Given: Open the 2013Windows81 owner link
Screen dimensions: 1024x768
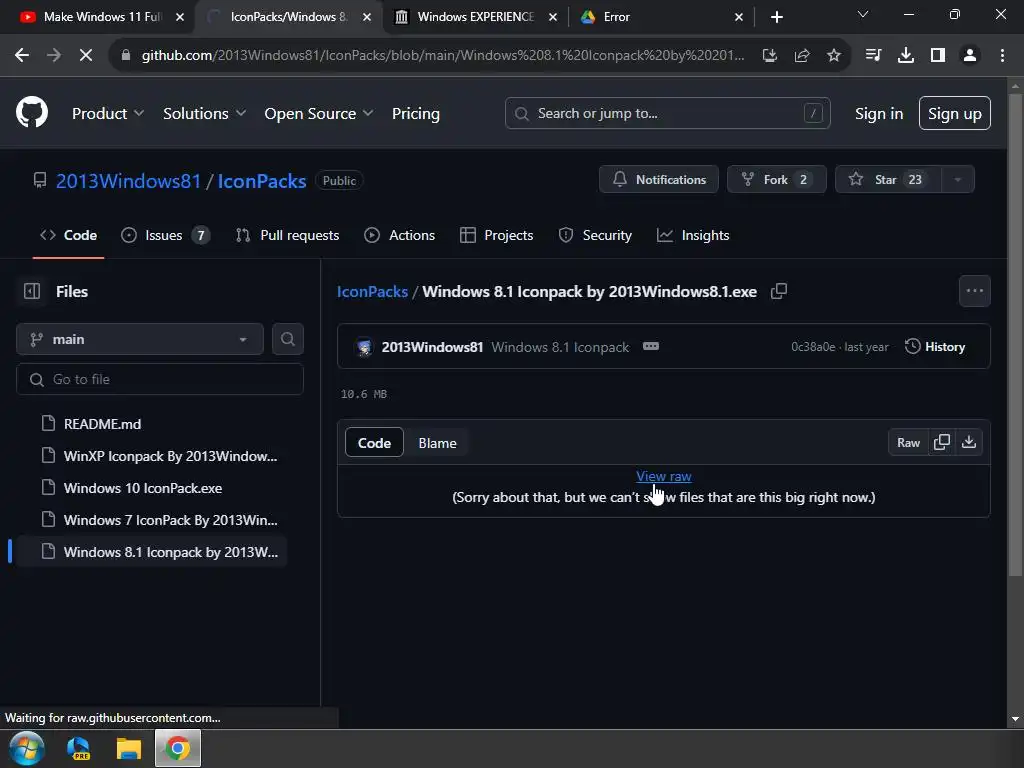Looking at the screenshot, I should 129,180.
